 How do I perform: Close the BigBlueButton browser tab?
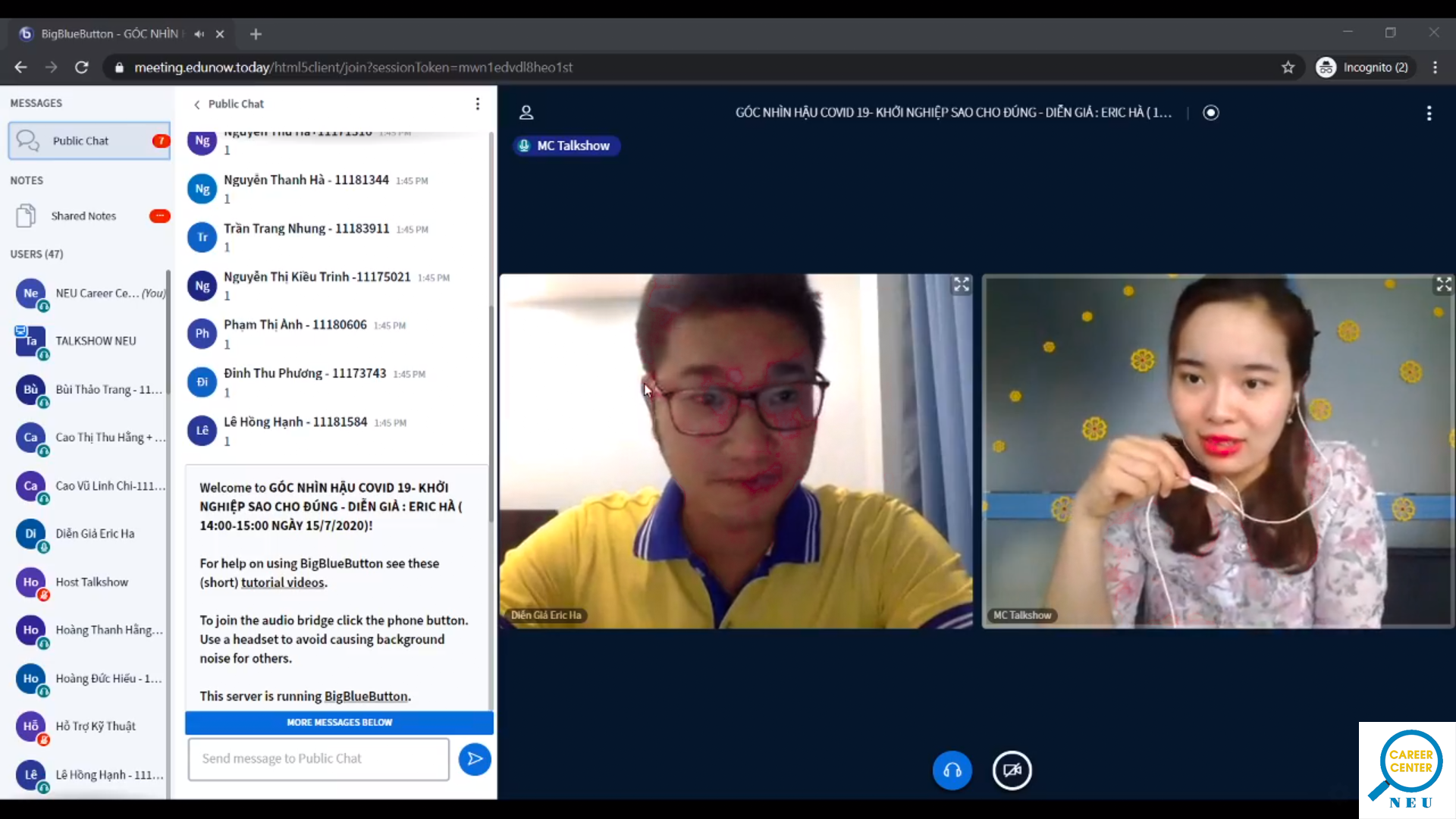coord(220,34)
